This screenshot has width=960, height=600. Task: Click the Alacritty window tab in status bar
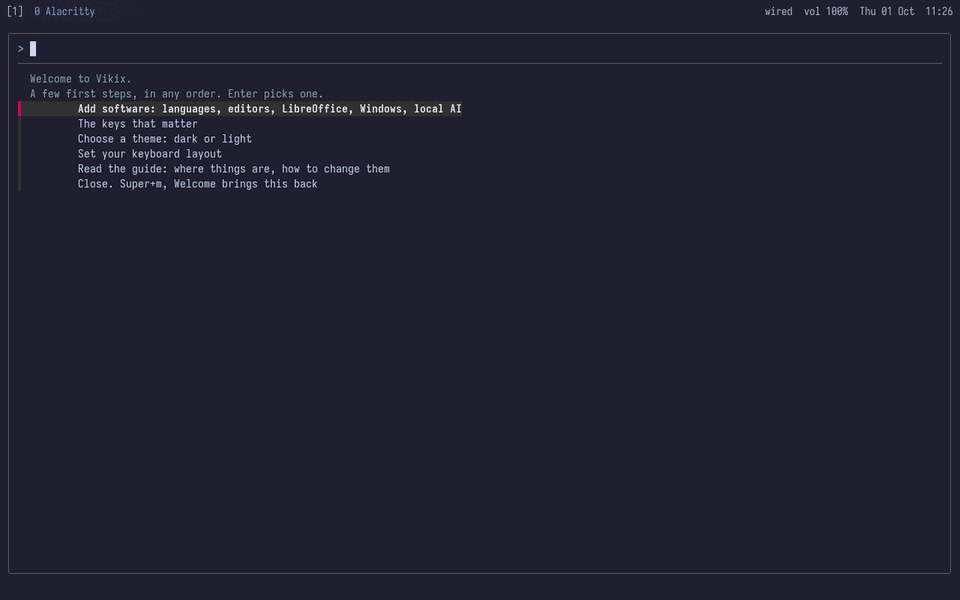click(64, 12)
